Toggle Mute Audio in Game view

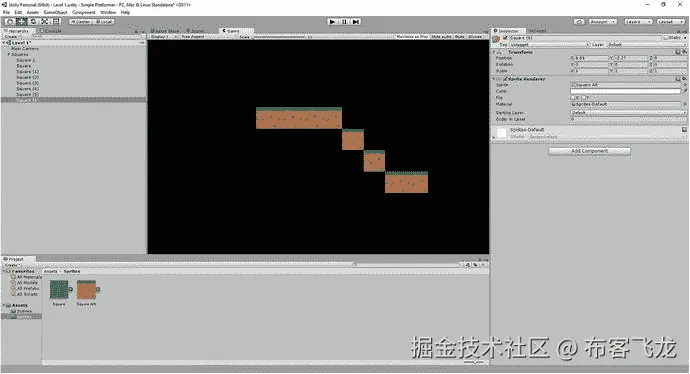pyautogui.click(x=441, y=37)
